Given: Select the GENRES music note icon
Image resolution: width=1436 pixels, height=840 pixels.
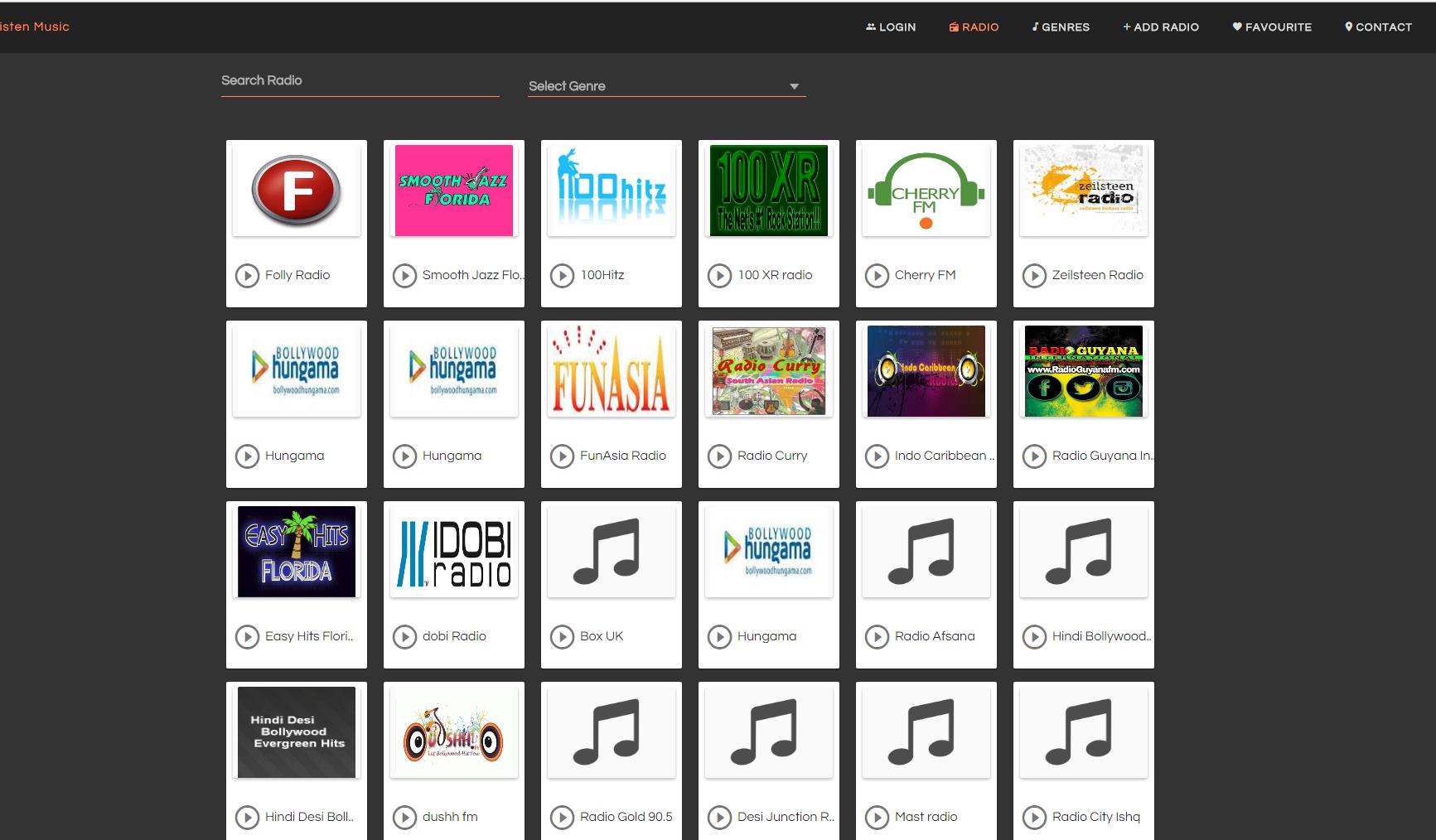Looking at the screenshot, I should tap(1036, 27).
